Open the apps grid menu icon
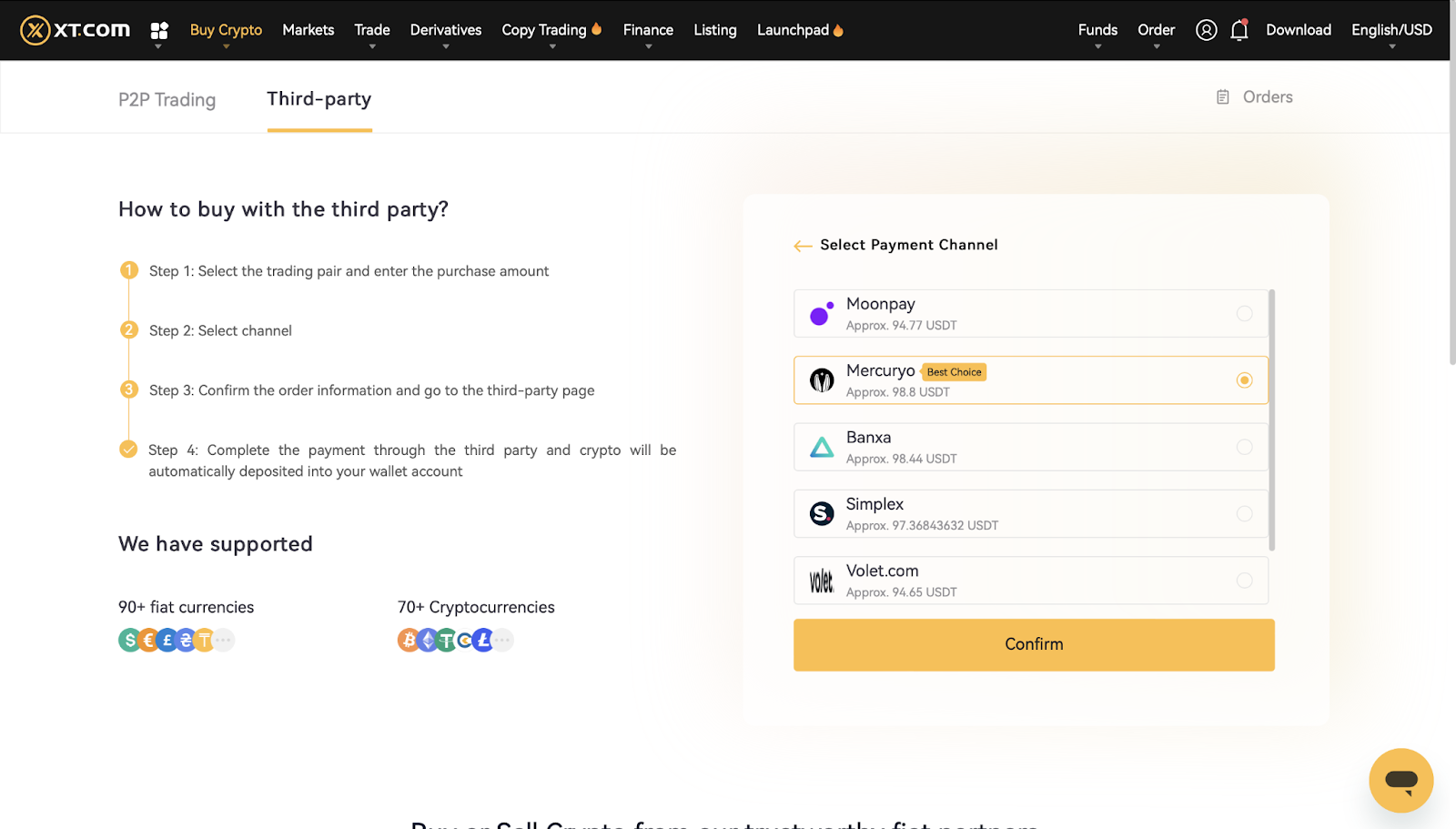The height and width of the screenshot is (829, 1456). (x=159, y=31)
